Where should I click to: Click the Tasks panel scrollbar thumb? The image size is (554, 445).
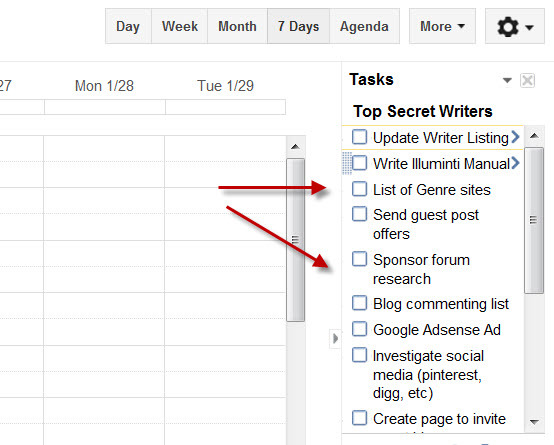coord(534,221)
